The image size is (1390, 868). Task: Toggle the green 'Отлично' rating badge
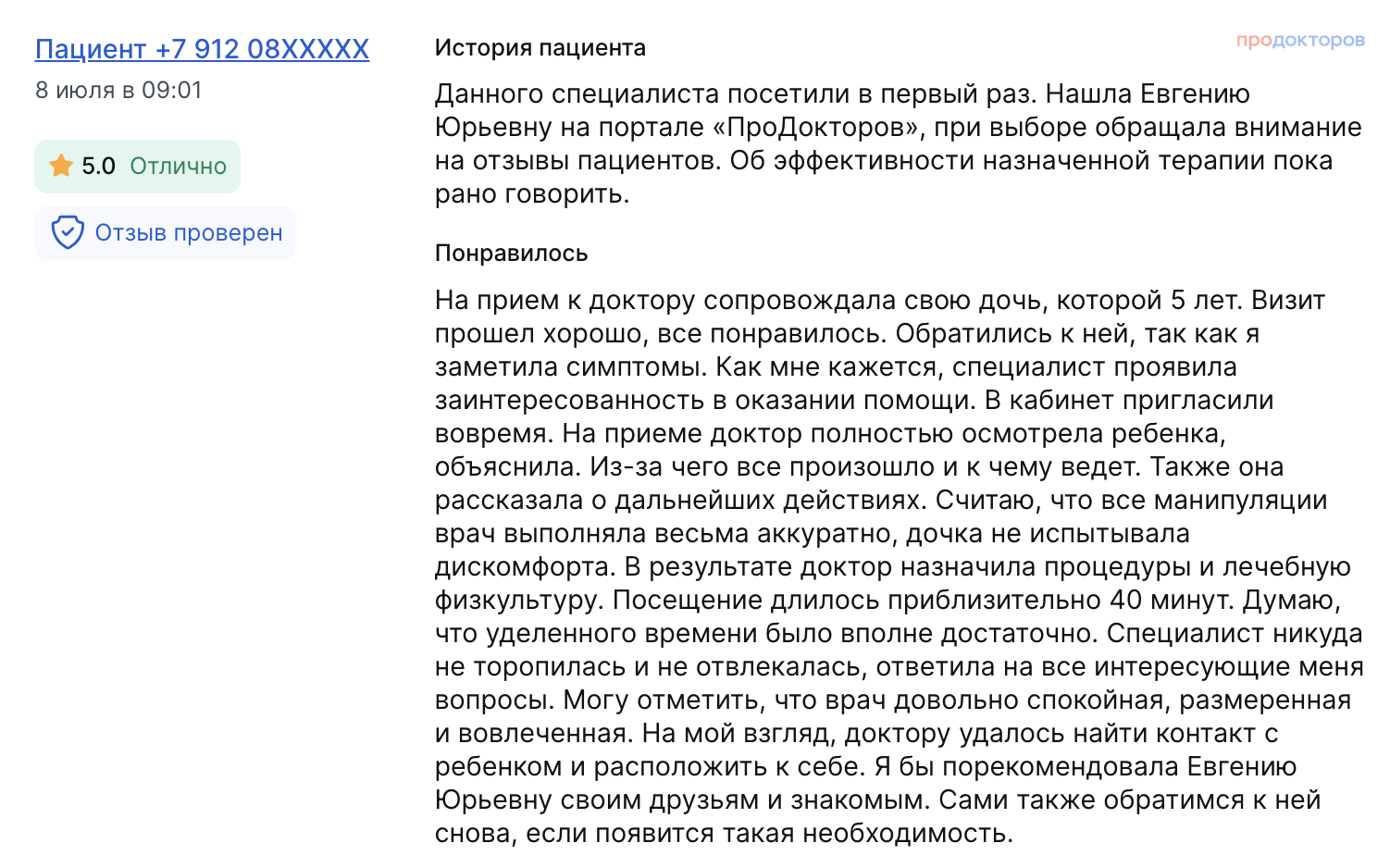coord(137,166)
